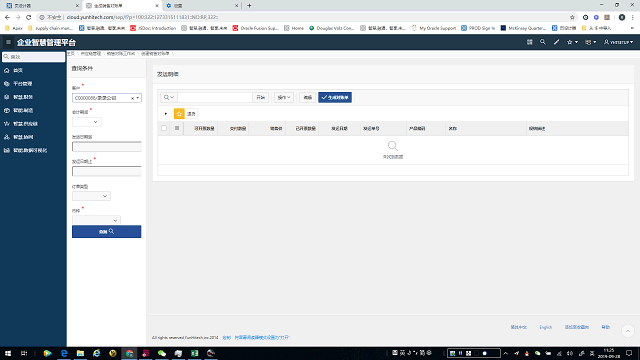Open the second sidebar item with gear icon
640x360 pixels.
tap(18, 84)
